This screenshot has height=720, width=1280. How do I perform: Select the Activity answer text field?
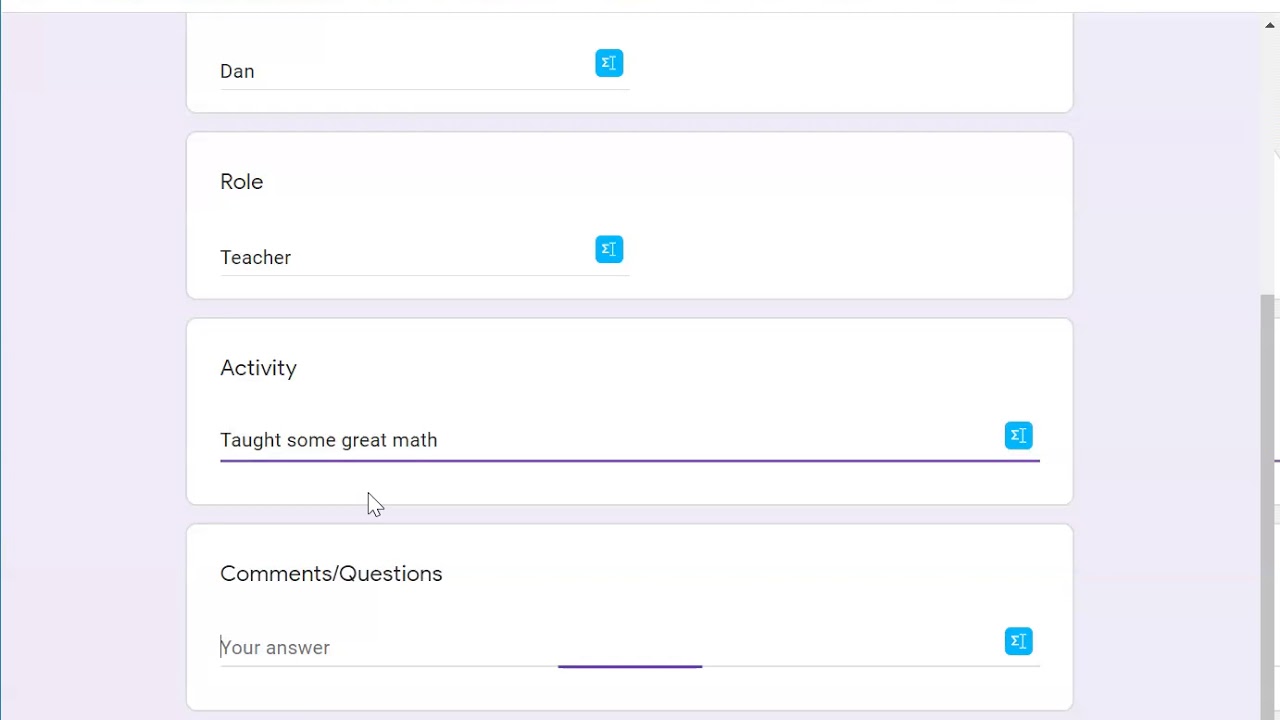click(700, 440)
